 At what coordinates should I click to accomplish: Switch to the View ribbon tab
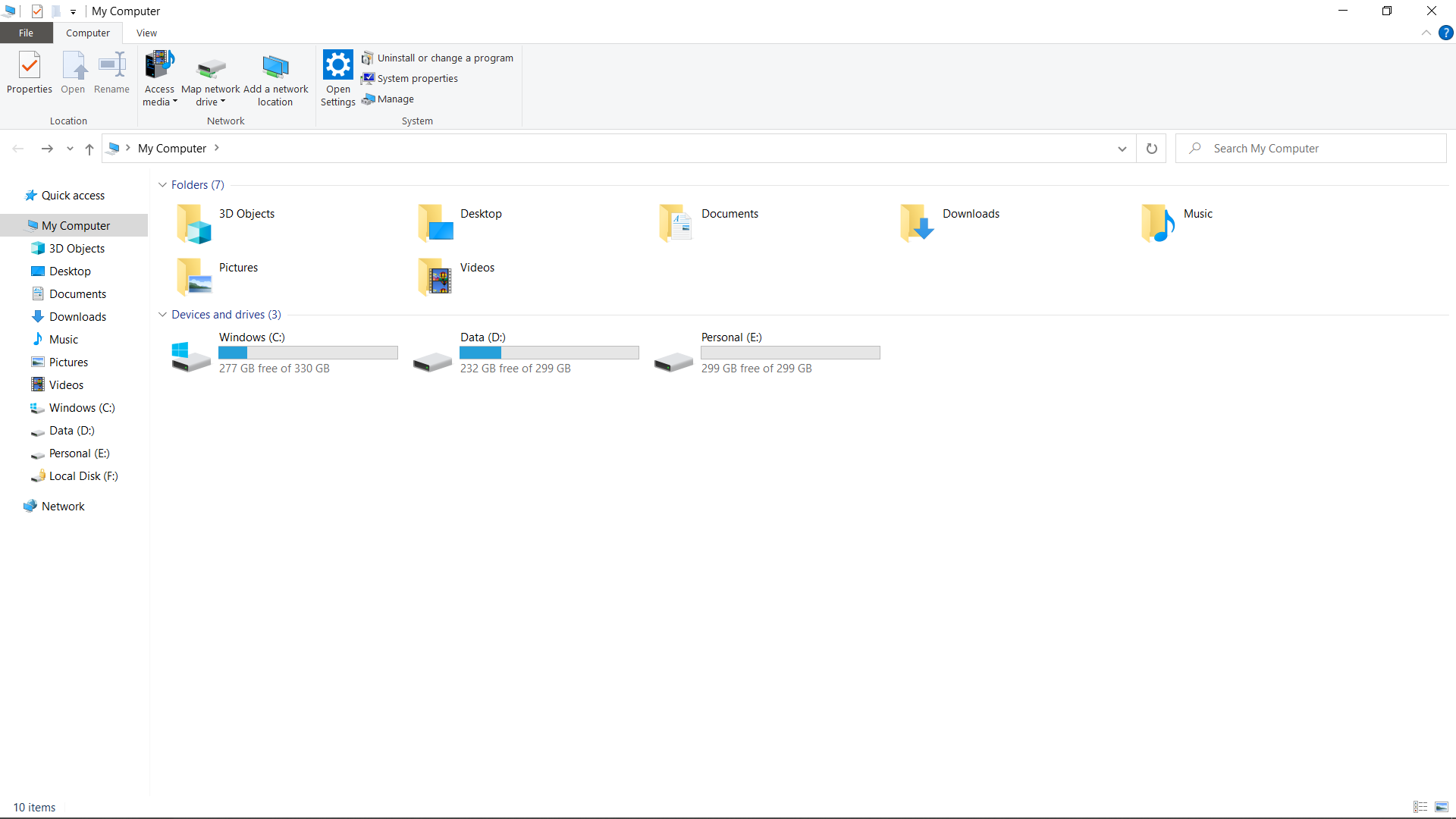pyautogui.click(x=146, y=33)
